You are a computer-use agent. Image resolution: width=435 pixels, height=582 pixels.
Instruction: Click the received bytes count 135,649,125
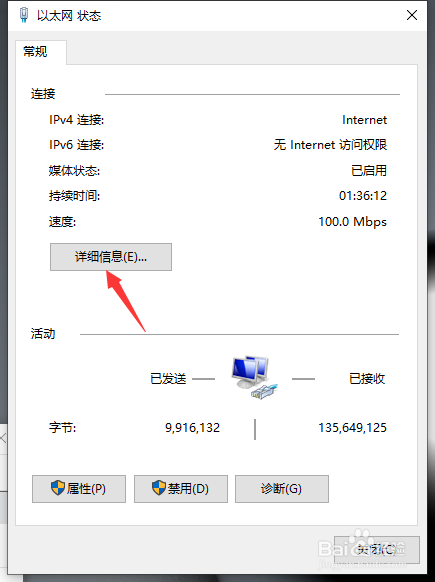coord(353,428)
